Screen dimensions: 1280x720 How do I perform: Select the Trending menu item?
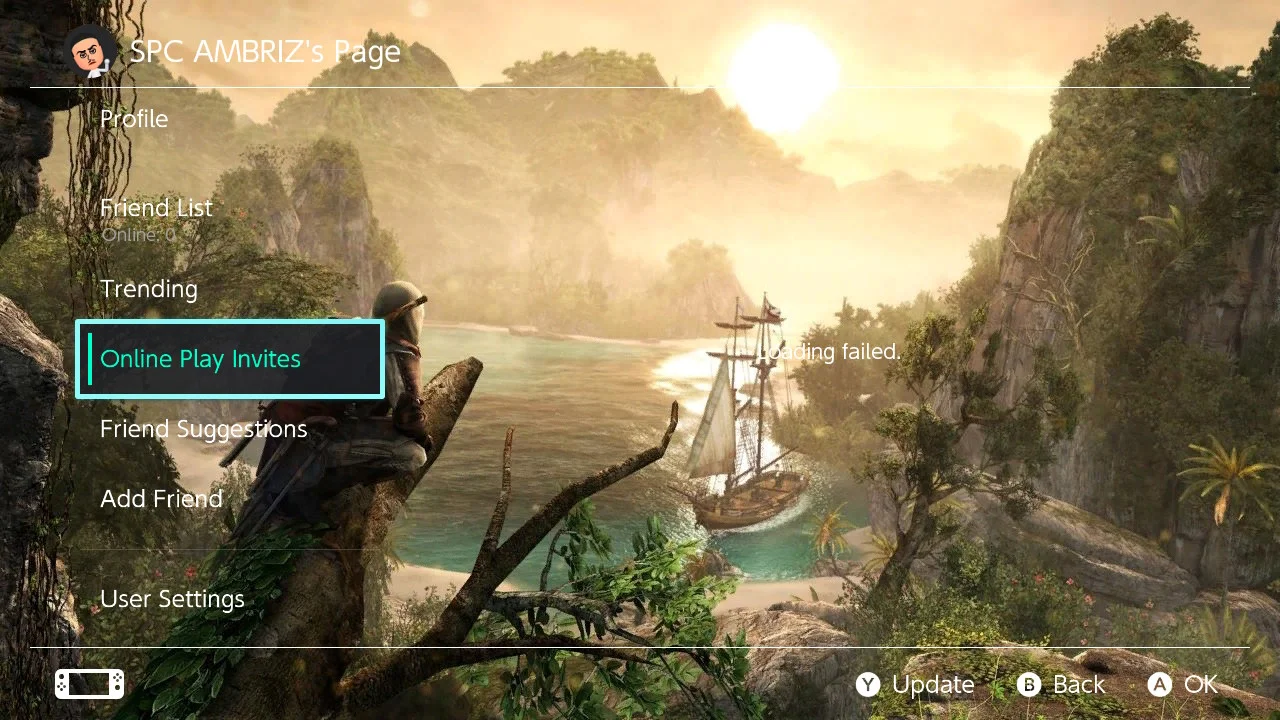[x=149, y=289]
